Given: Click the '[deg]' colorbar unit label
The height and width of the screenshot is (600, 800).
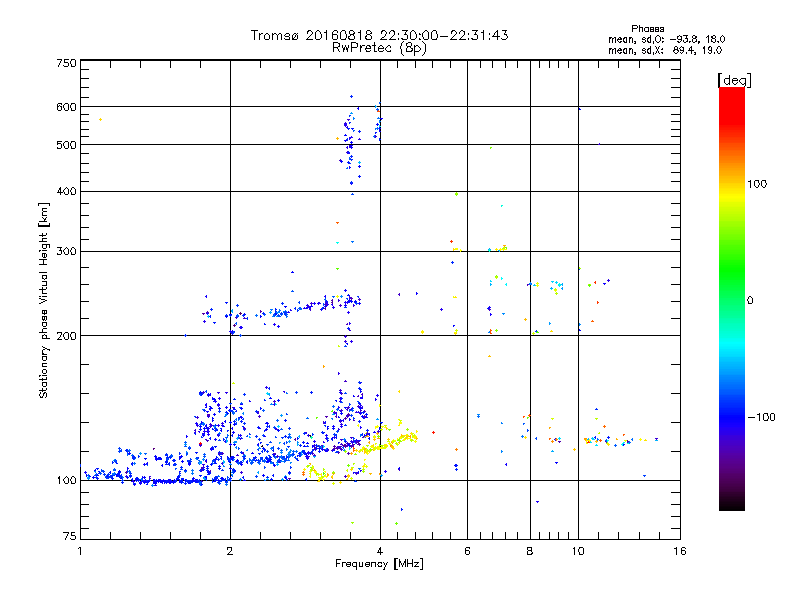Looking at the screenshot, I should [734, 80].
